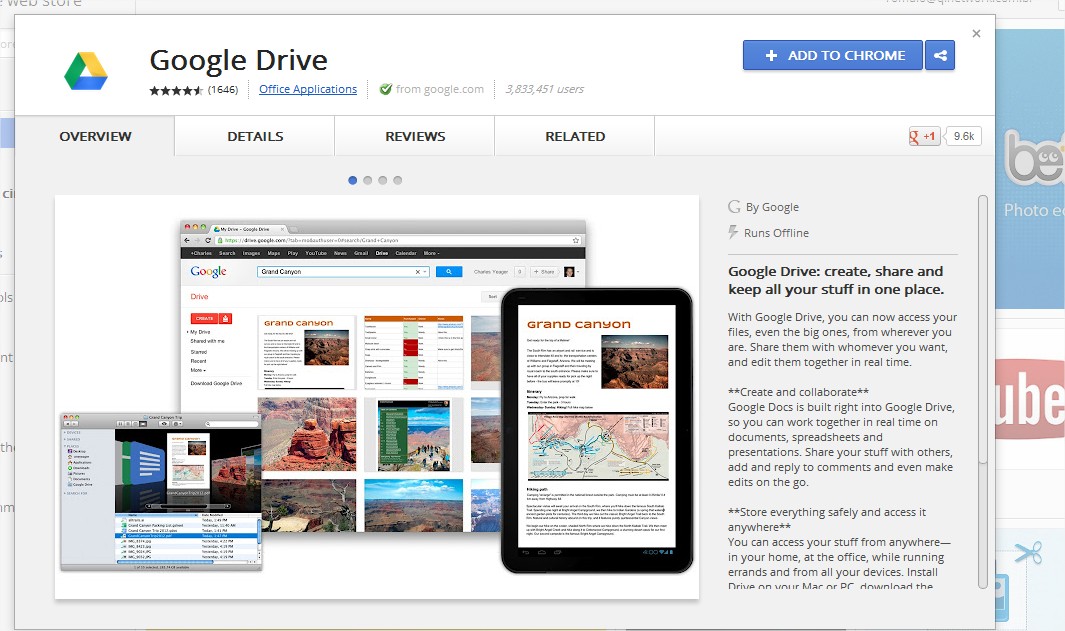Image resolution: width=1065 pixels, height=631 pixels.
Task: Click the star rating icons
Action: click(x=177, y=90)
